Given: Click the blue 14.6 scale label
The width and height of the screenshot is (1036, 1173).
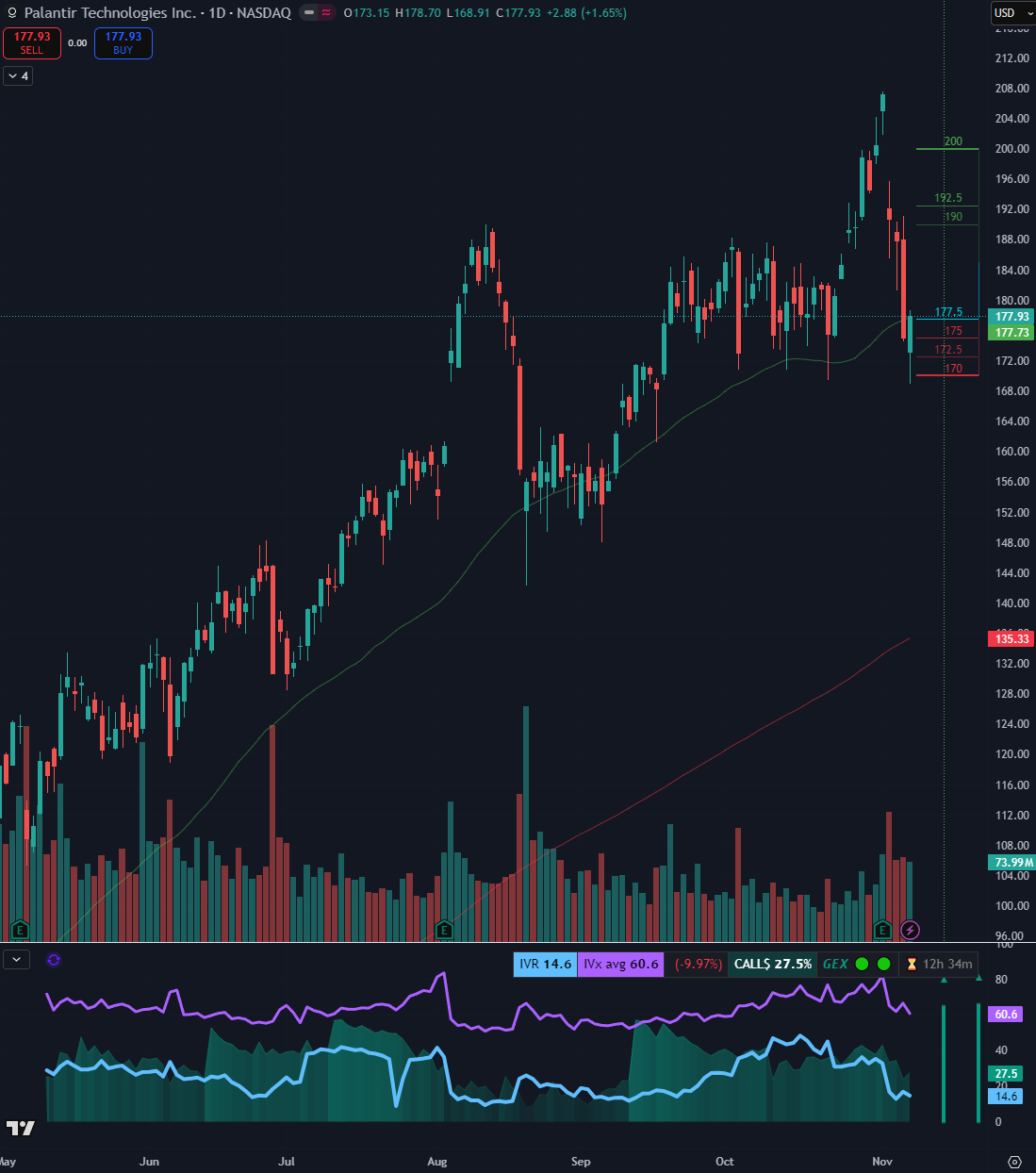Looking at the screenshot, I should tap(1006, 1096).
